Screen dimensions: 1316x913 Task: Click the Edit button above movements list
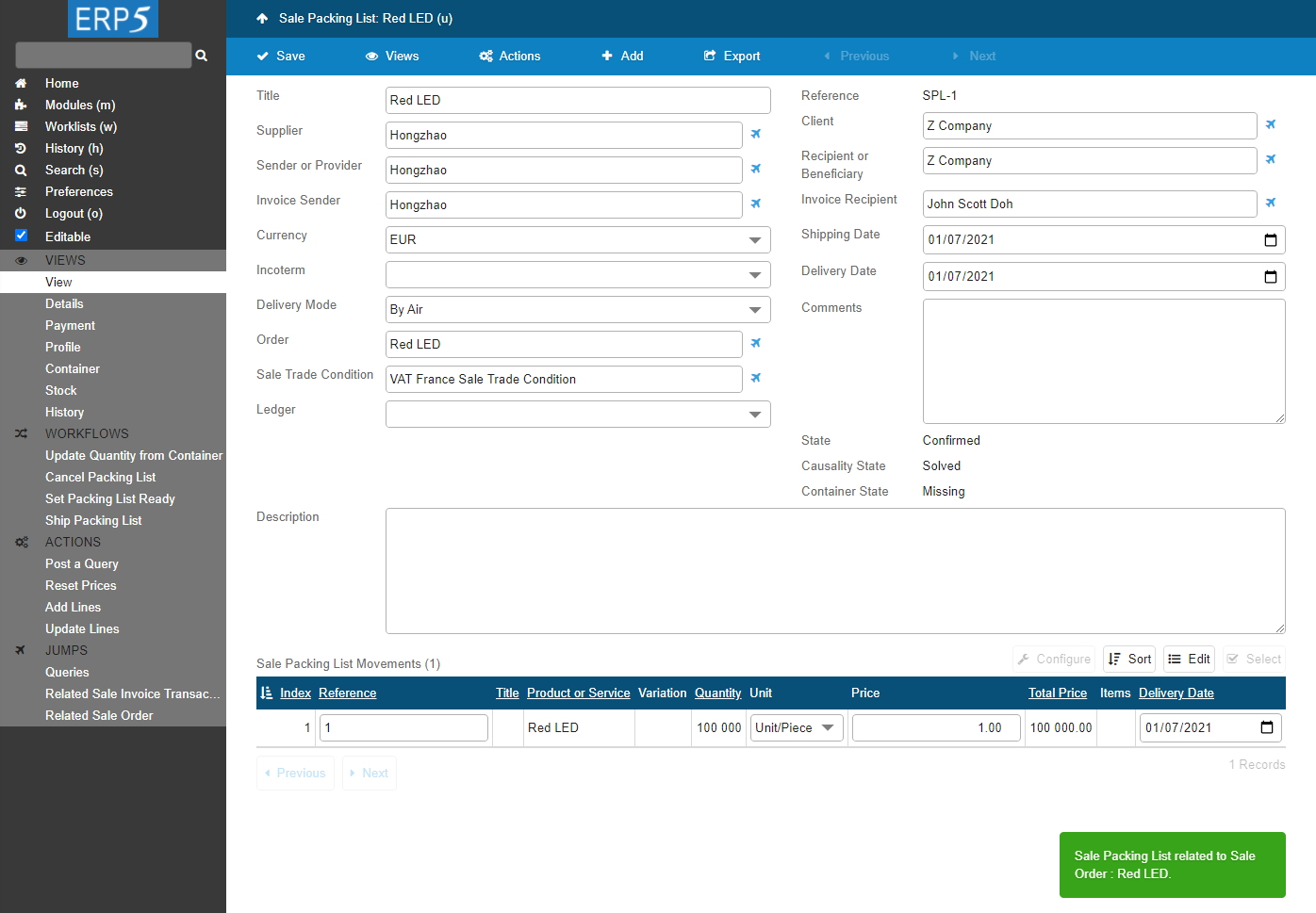1189,659
